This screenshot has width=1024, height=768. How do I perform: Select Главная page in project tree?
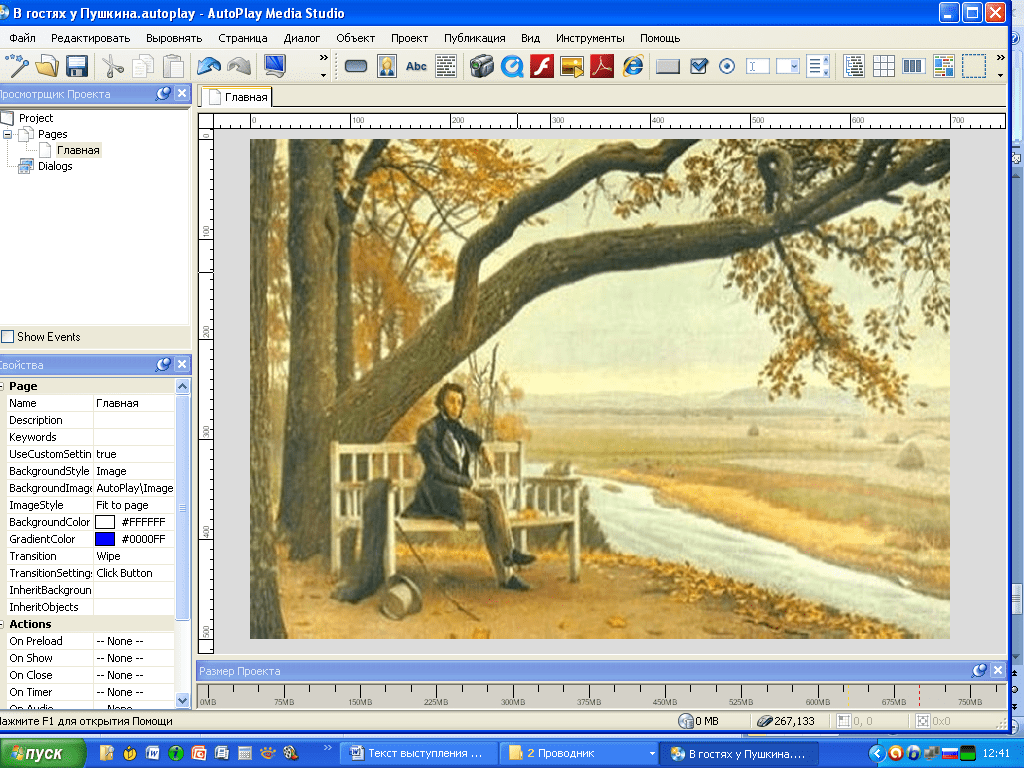click(x=78, y=150)
